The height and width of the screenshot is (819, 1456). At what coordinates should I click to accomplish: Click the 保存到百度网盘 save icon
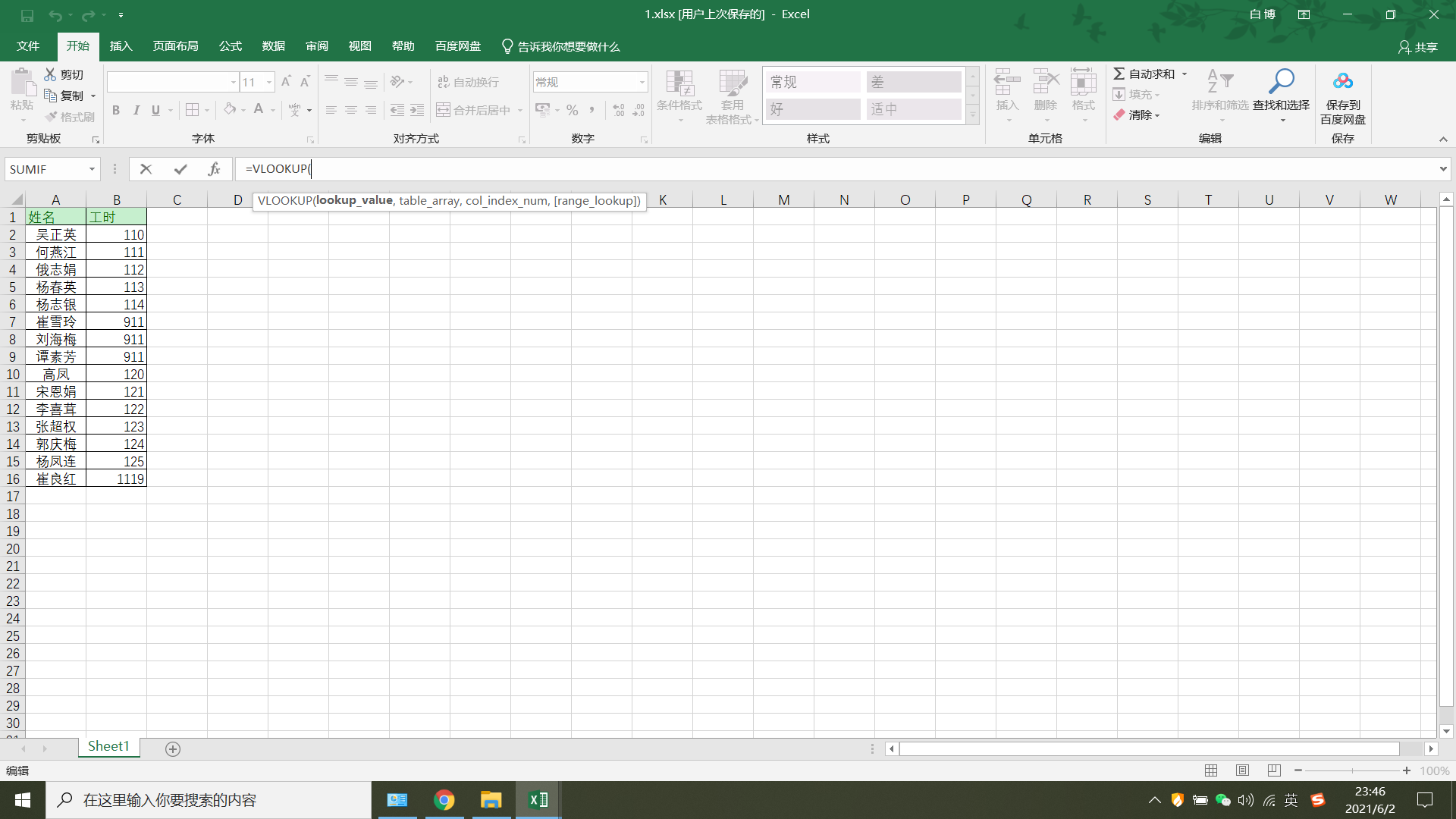(x=1341, y=81)
